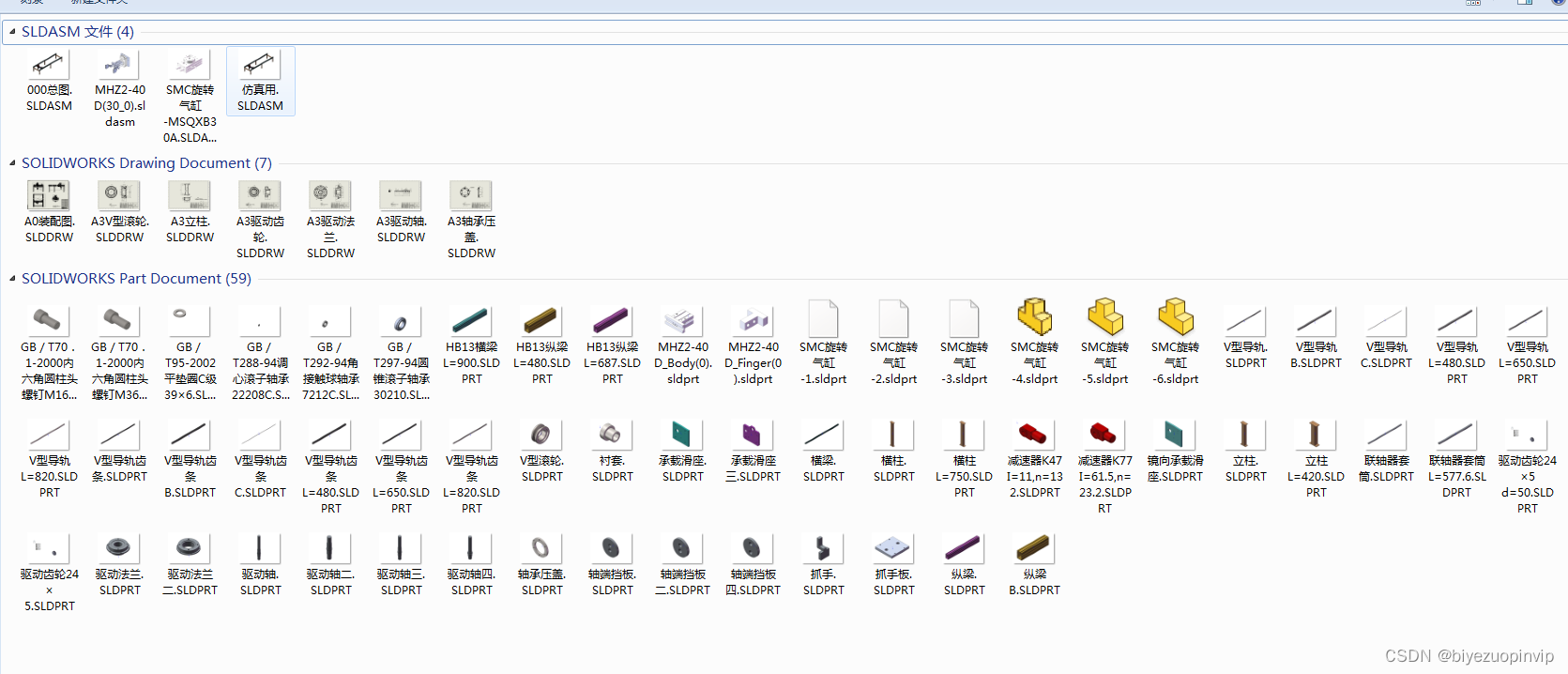
Task: Click file name 联轴器套筒.SLDPRT
Action: (x=1386, y=468)
